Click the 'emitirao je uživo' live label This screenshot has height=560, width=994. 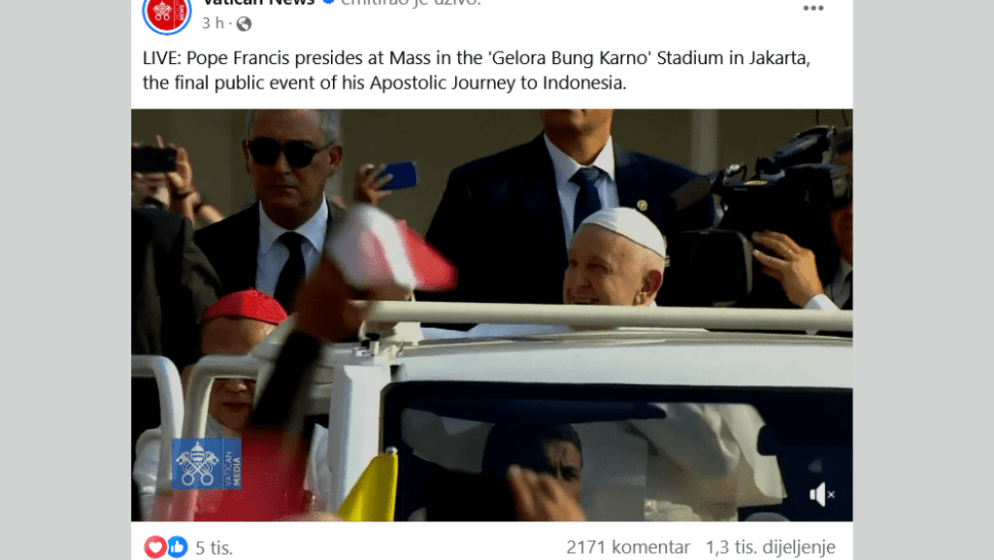pos(411,3)
